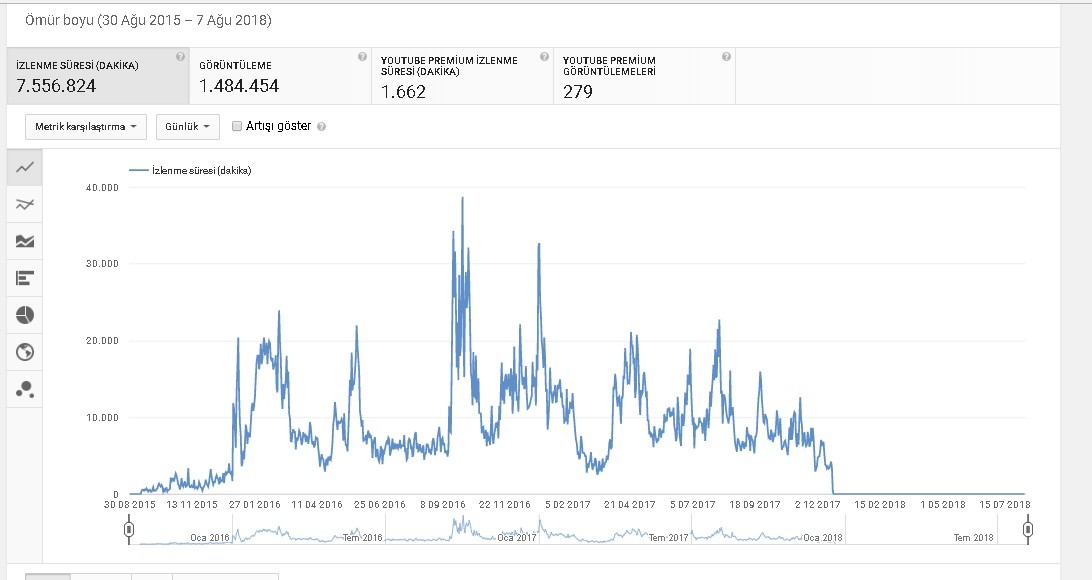Click the 1.662 Premium watch time value
This screenshot has height=580, width=1092.
(x=403, y=91)
